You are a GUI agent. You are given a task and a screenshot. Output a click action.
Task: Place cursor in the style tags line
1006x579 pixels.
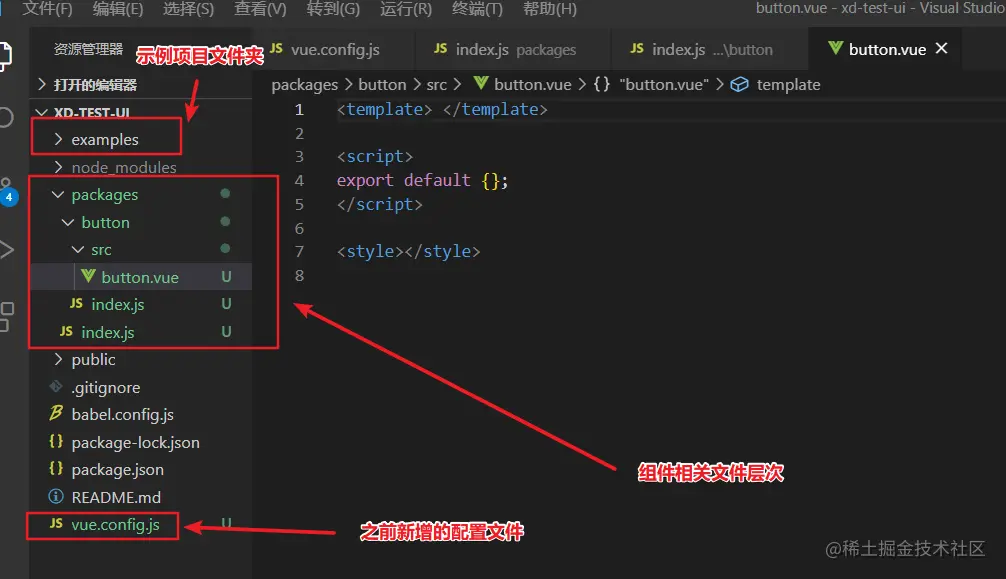tap(408, 251)
